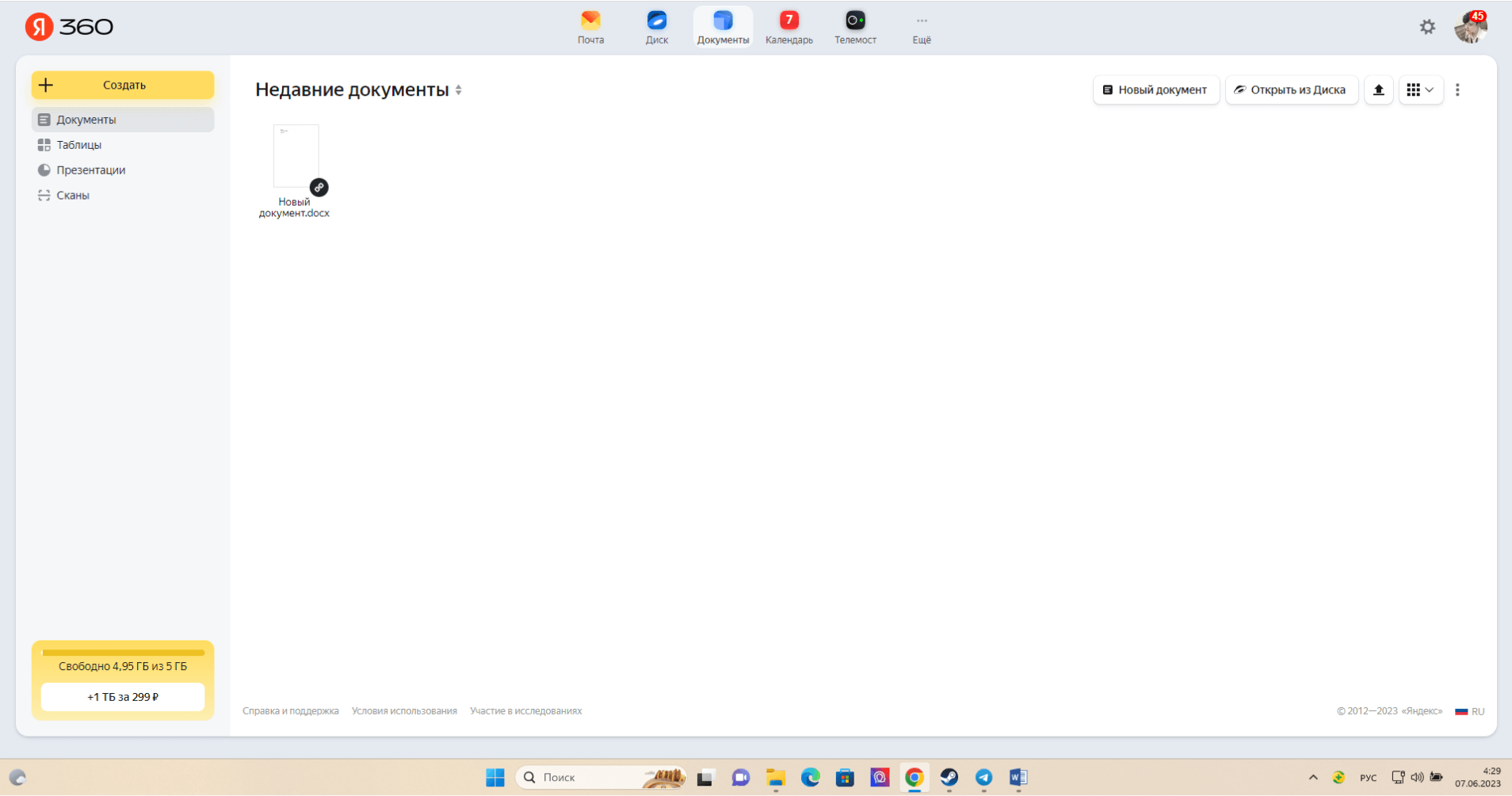
Task: Open Календарь from the top bar
Action: tap(788, 27)
